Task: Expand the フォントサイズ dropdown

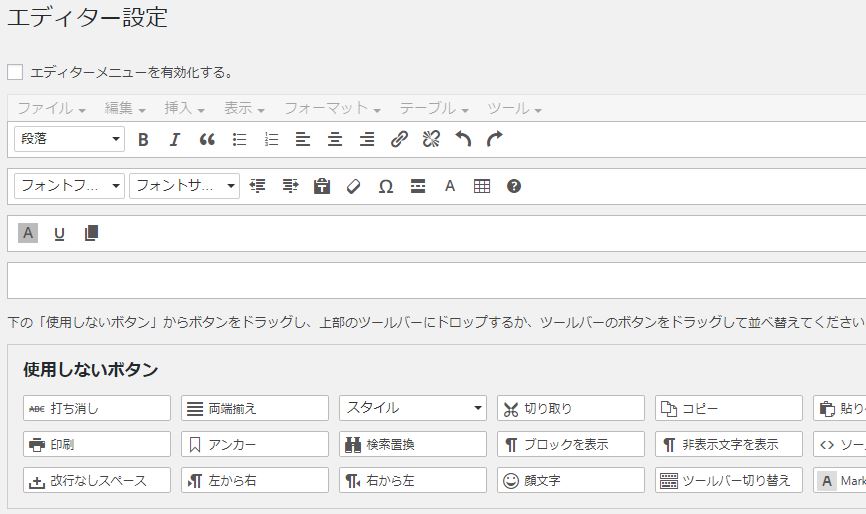Action: pyautogui.click(x=184, y=186)
